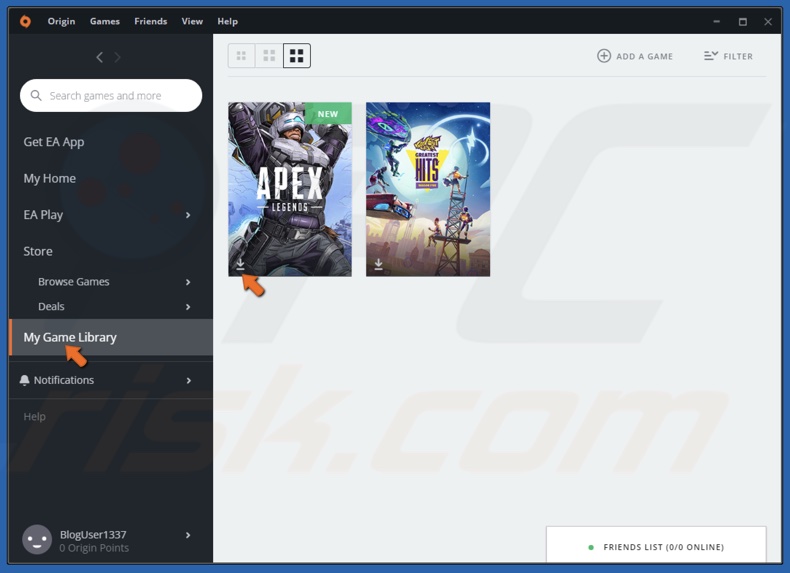
Task: Expand Browse Games chevron
Action: click(188, 282)
